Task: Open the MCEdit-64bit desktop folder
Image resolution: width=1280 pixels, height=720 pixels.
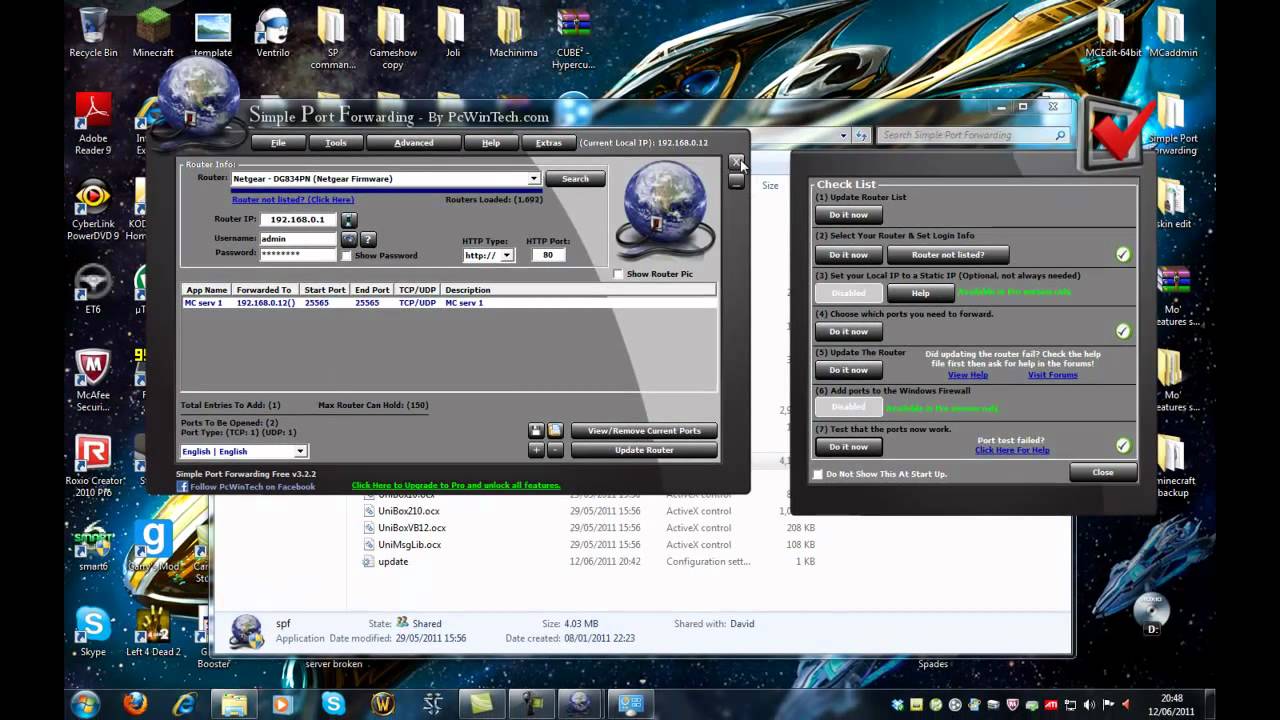Action: click(x=1113, y=33)
